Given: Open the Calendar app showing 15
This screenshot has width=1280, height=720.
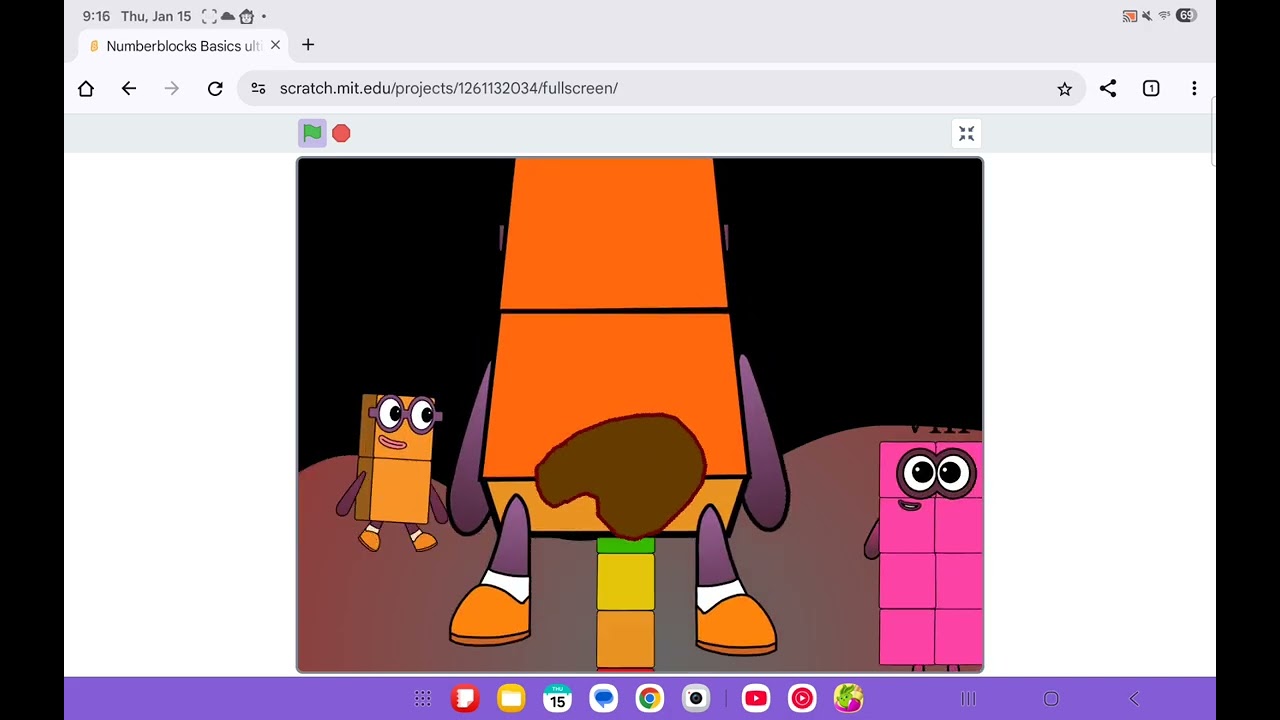Looking at the screenshot, I should (x=557, y=699).
